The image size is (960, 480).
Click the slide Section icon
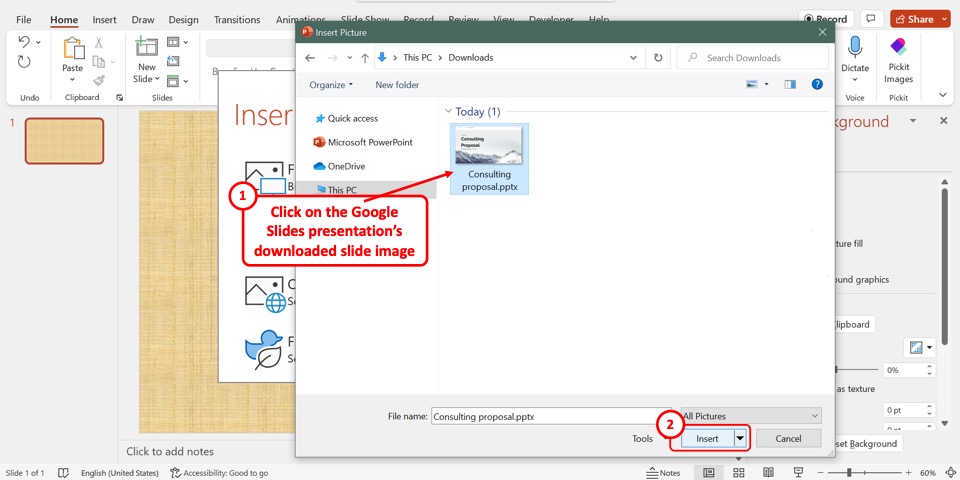click(x=173, y=80)
